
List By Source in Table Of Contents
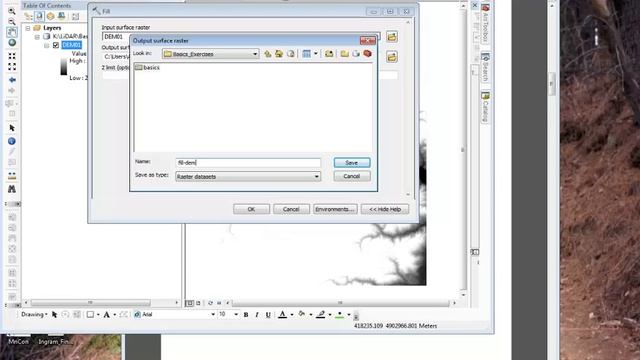click(x=39, y=16)
